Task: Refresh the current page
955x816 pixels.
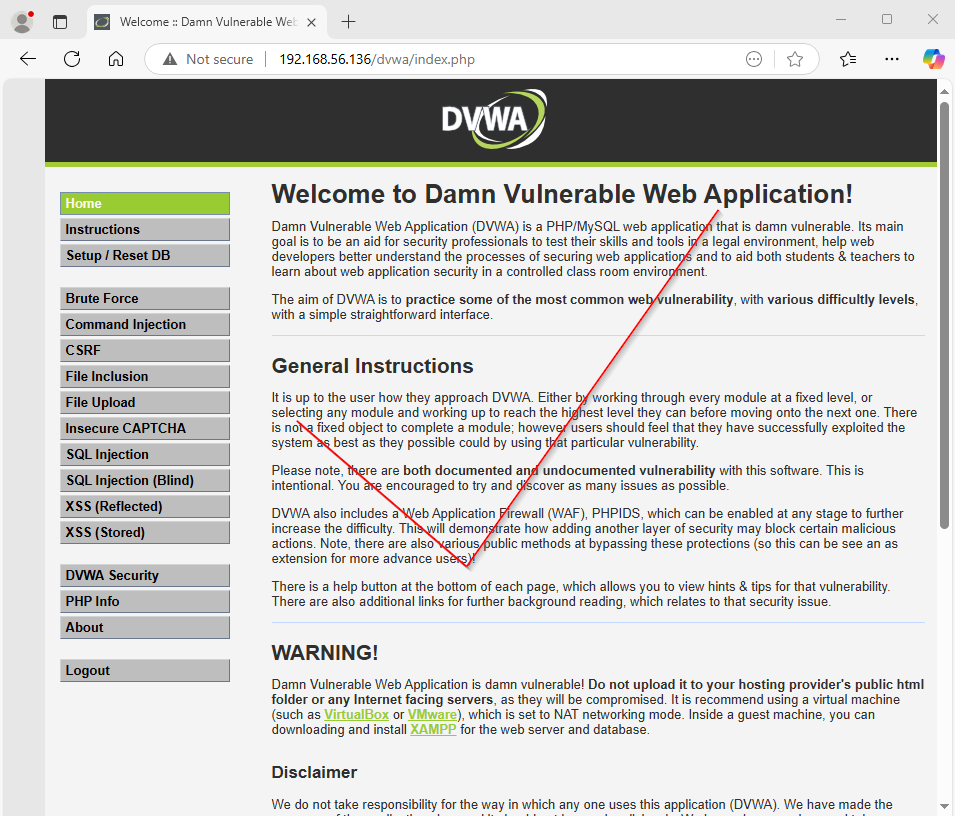Action: (x=72, y=59)
